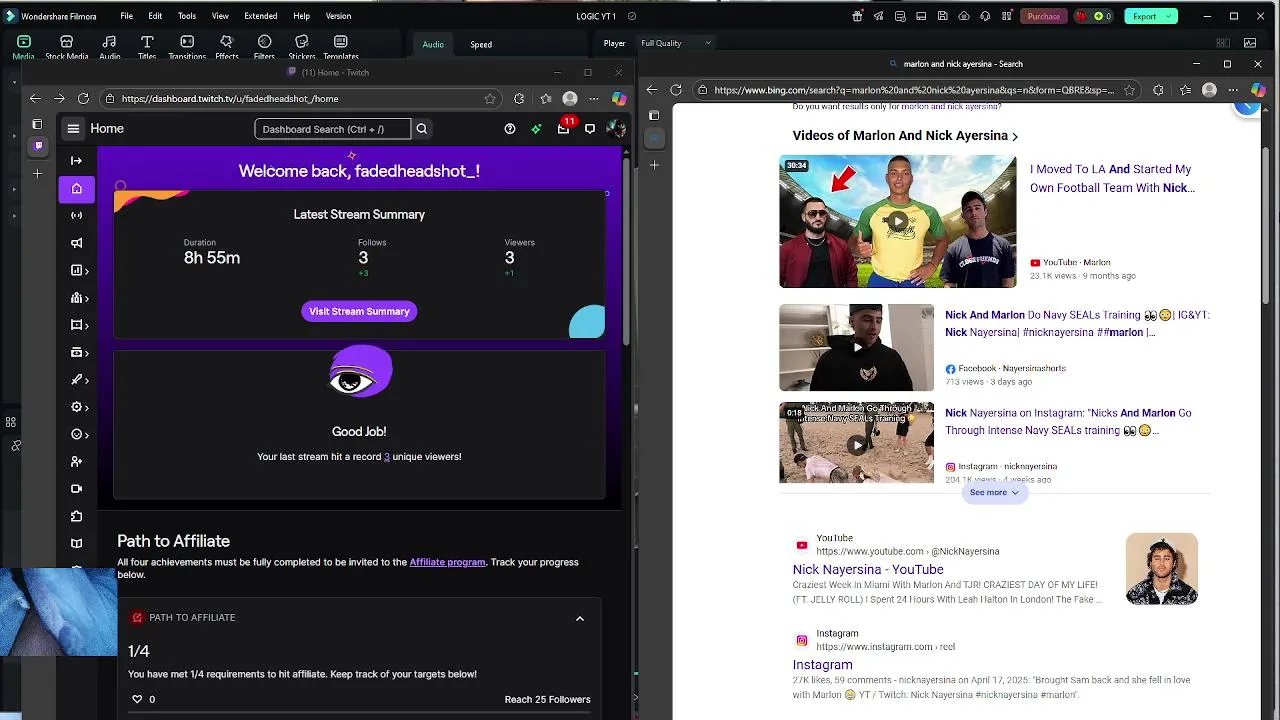Click the extensions puzzle icon in Twitch sidebar

76,516
